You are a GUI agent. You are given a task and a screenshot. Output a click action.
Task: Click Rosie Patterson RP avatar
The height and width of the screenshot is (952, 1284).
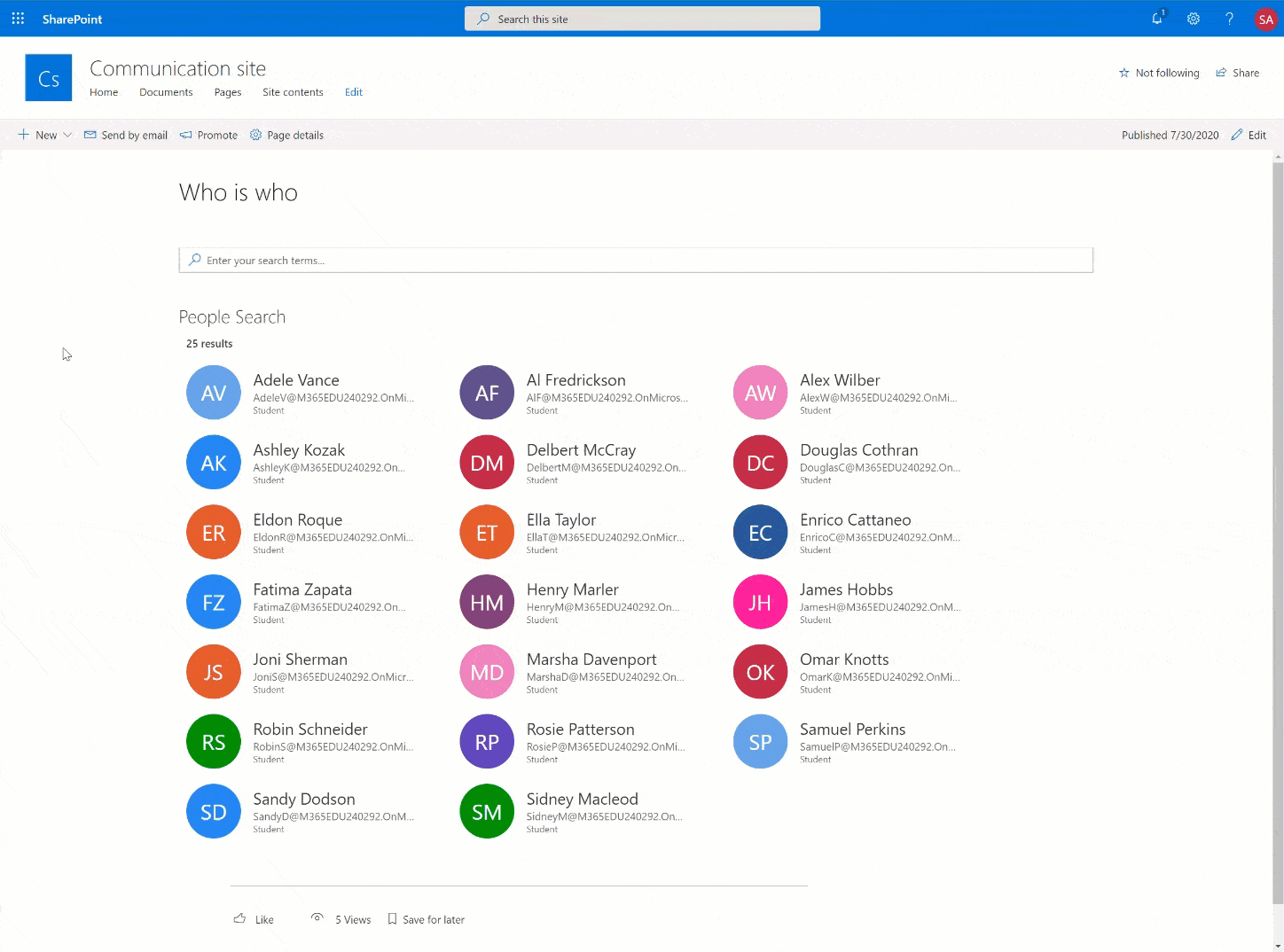click(487, 741)
